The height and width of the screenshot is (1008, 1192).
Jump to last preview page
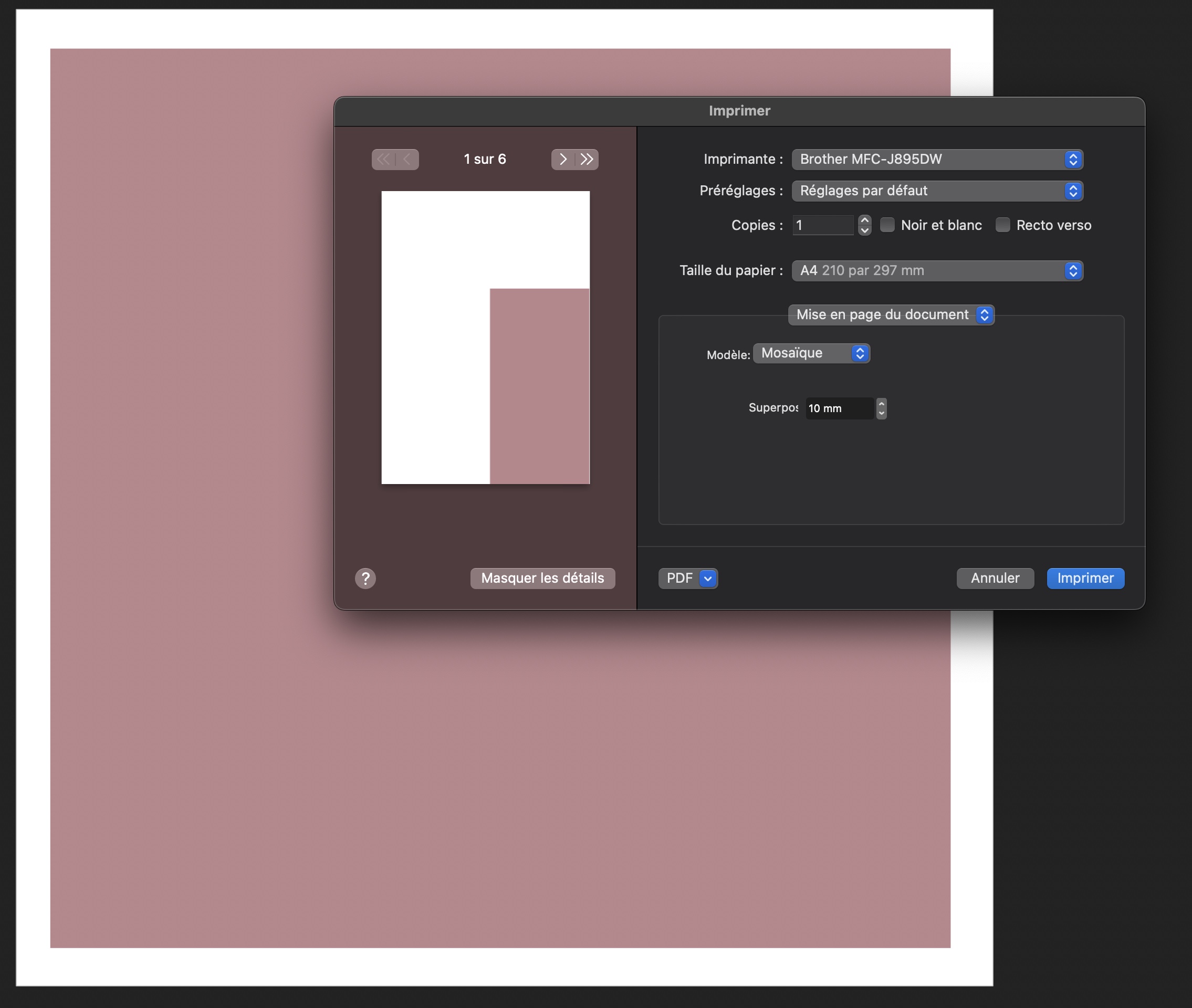pyautogui.click(x=587, y=160)
